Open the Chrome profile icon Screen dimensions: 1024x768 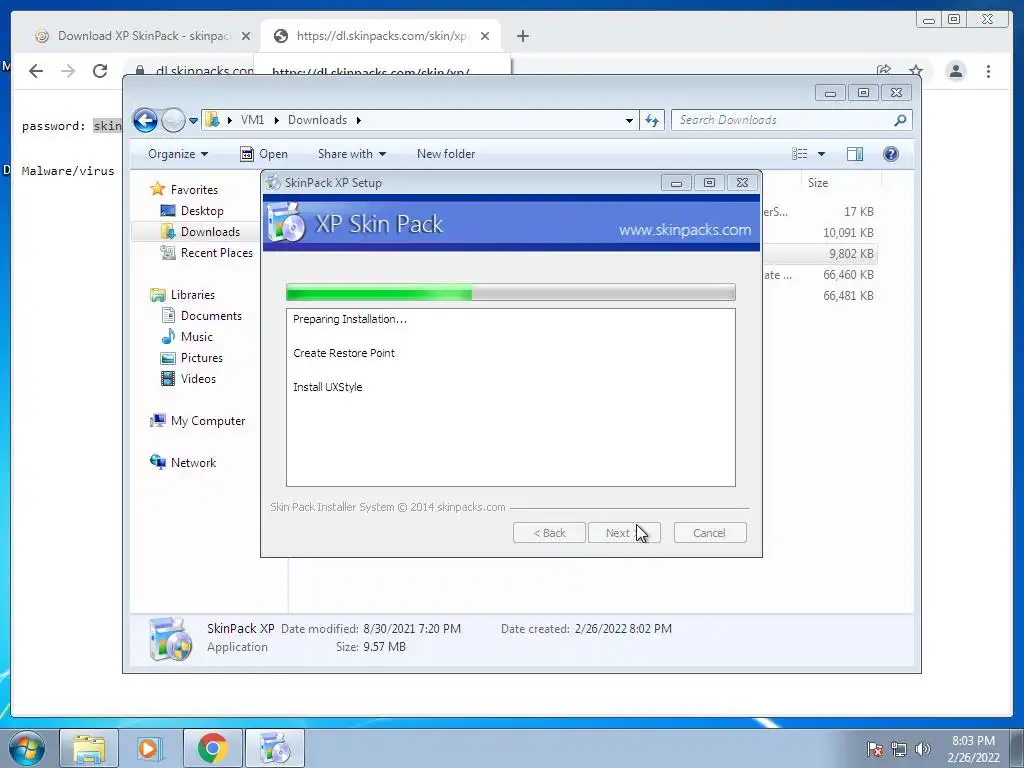point(955,71)
